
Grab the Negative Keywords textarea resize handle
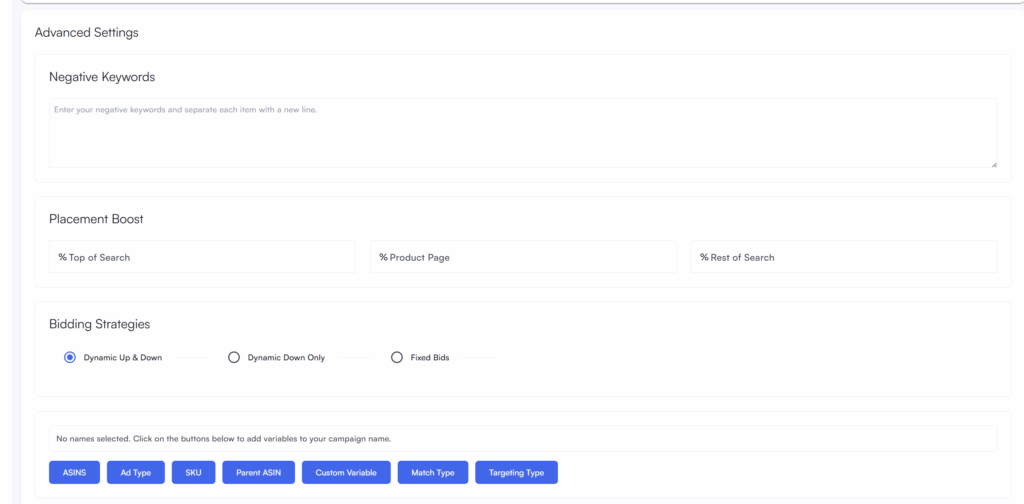993,164
